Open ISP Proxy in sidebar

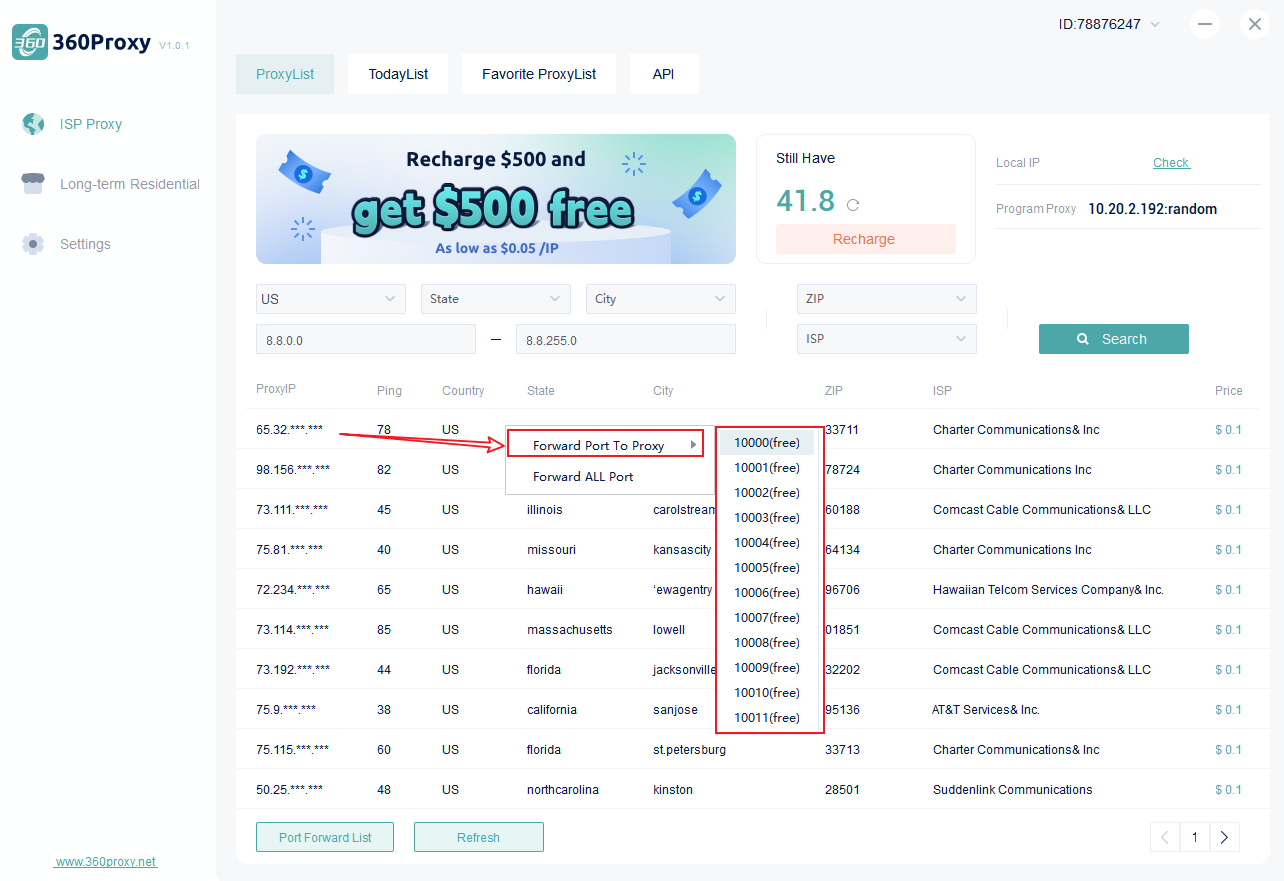(91, 124)
